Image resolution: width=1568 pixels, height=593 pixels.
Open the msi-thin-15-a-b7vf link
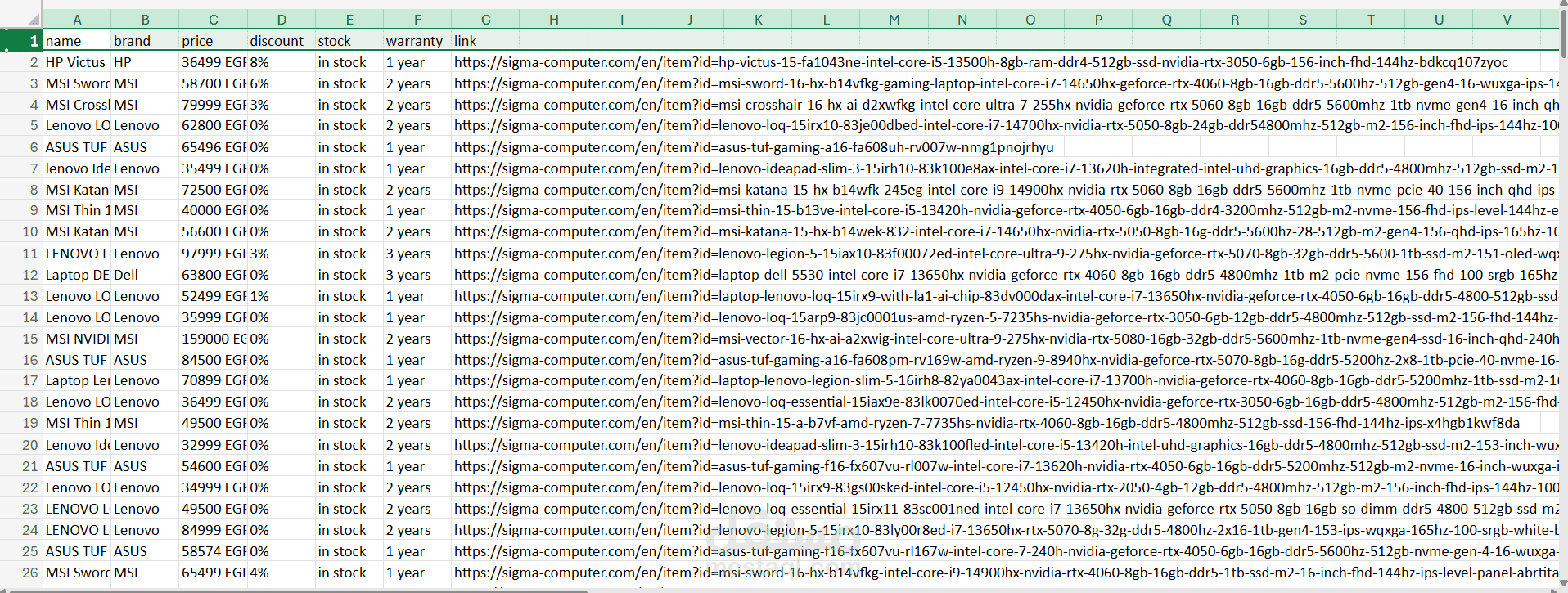pyautogui.click(x=987, y=423)
